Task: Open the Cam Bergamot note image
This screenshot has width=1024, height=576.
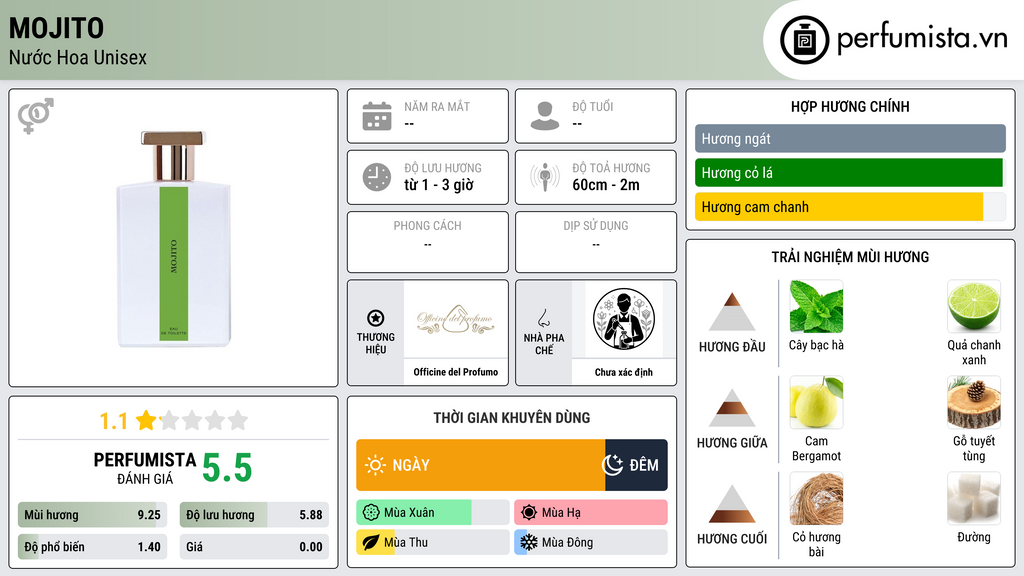Action: coord(816,403)
